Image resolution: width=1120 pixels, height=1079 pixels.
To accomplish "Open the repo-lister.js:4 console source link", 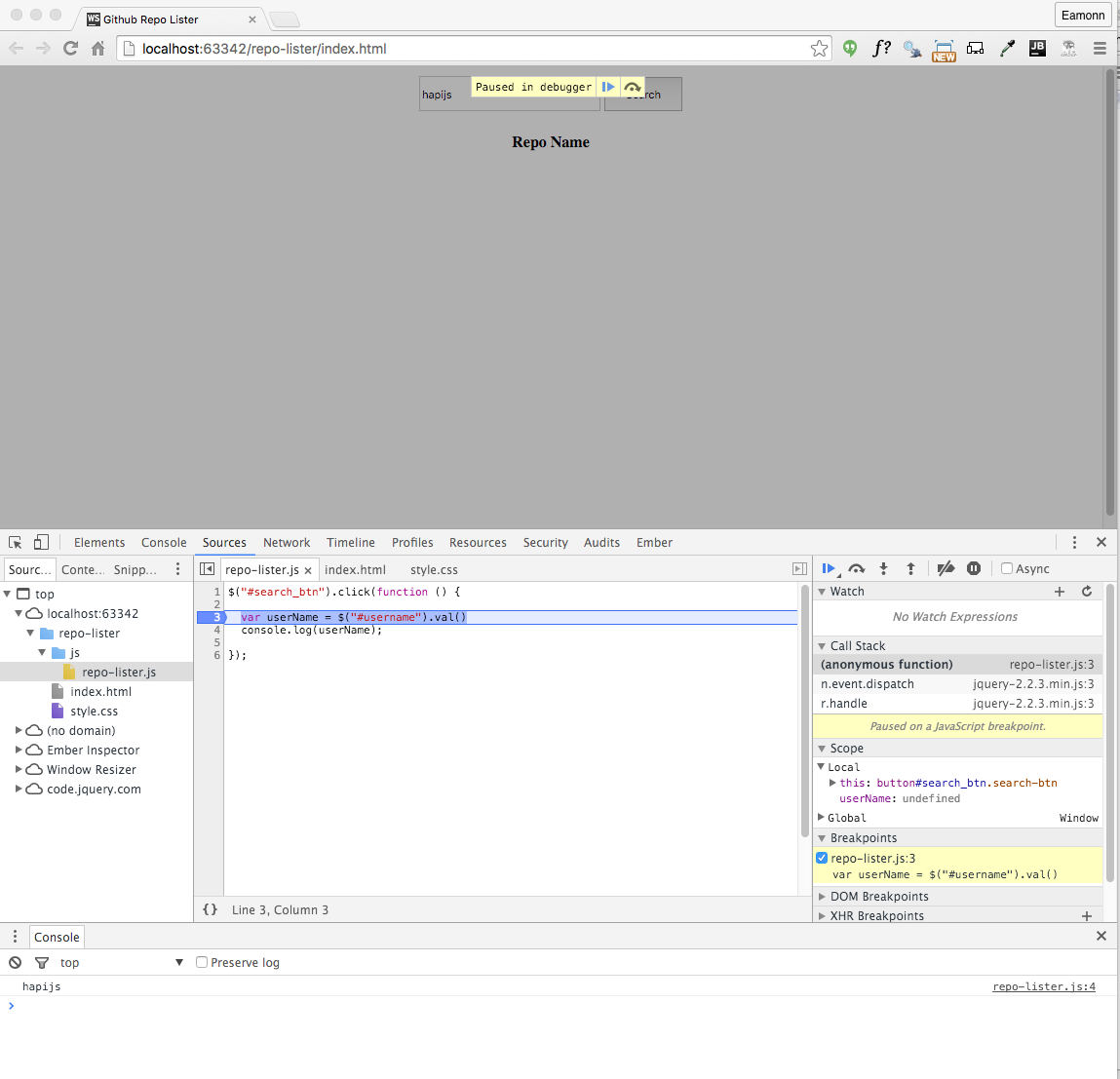I will click(x=1043, y=987).
